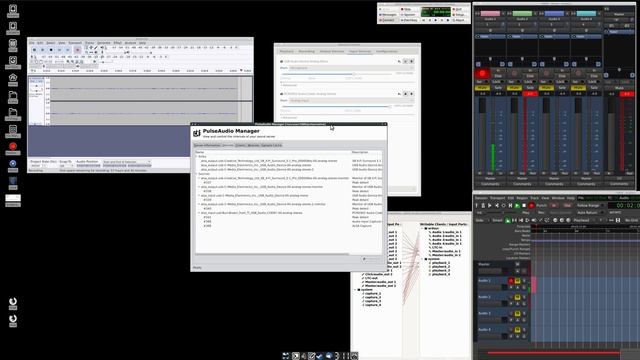Click Mute on mixer strip Audio 4
This screenshot has height=360, width=640.
coord(578,88)
